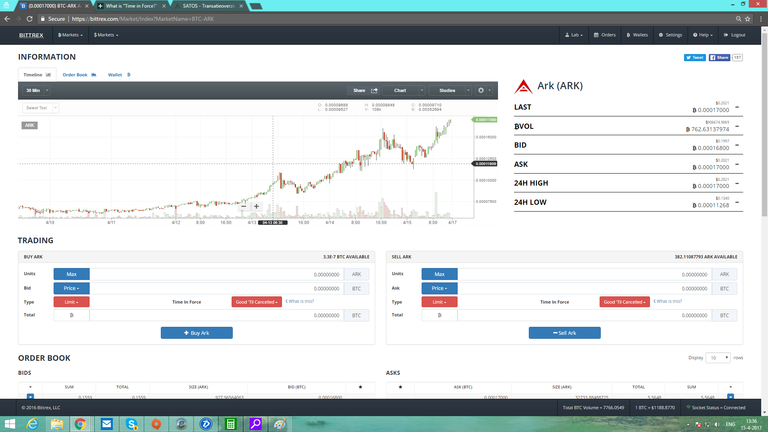The image size is (768, 432).
Task: Open the Bittrex home logo link
Action: [x=31, y=35]
